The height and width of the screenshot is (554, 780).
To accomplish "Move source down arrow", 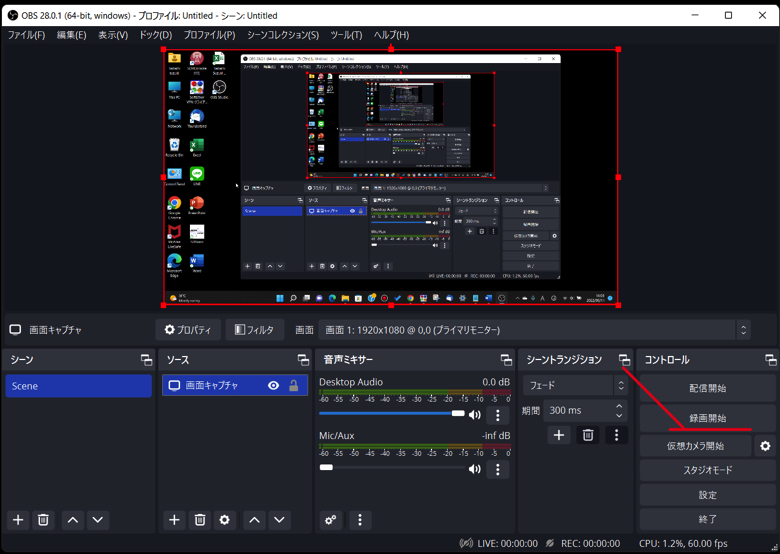I will (279, 520).
